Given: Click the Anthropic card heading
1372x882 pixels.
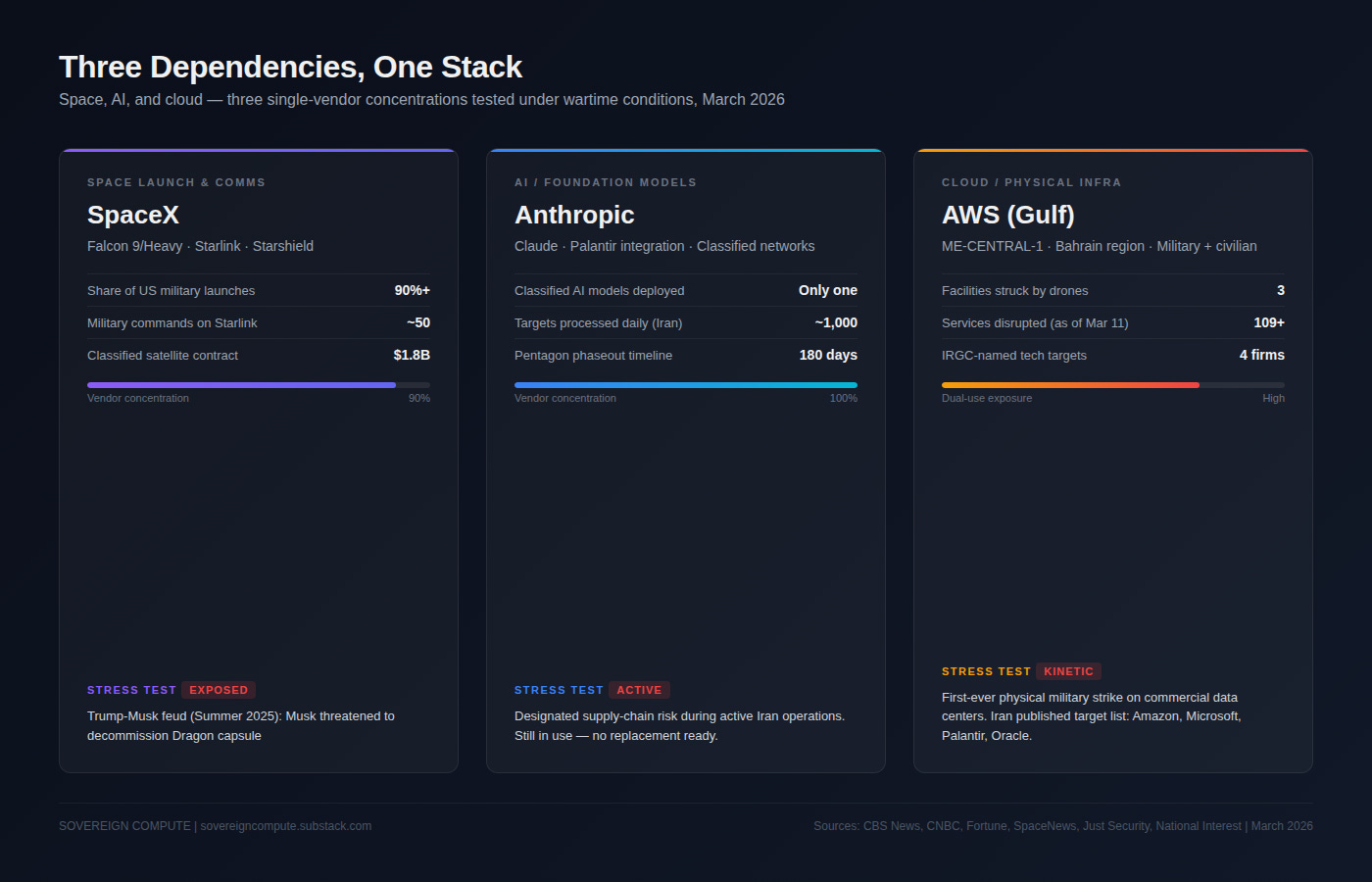Looking at the screenshot, I should coord(574,215).
